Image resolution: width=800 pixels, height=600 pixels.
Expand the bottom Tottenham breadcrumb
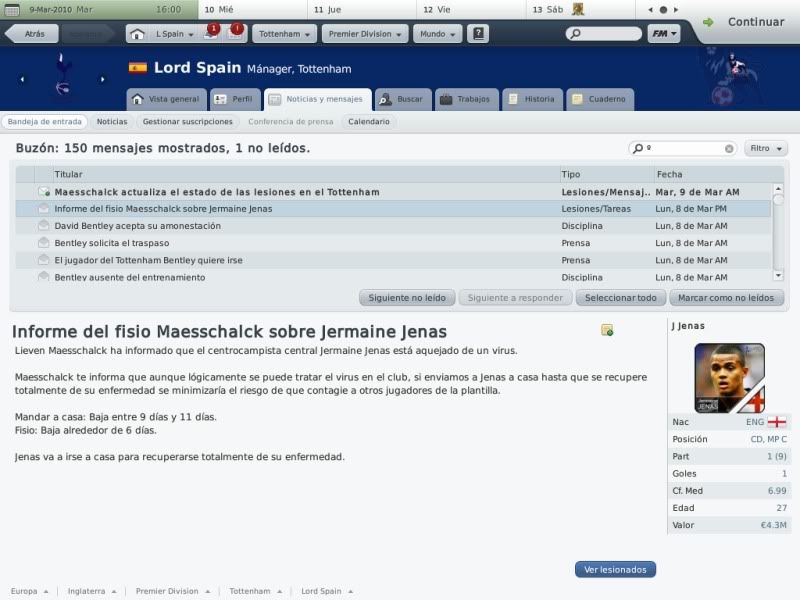(x=255, y=591)
